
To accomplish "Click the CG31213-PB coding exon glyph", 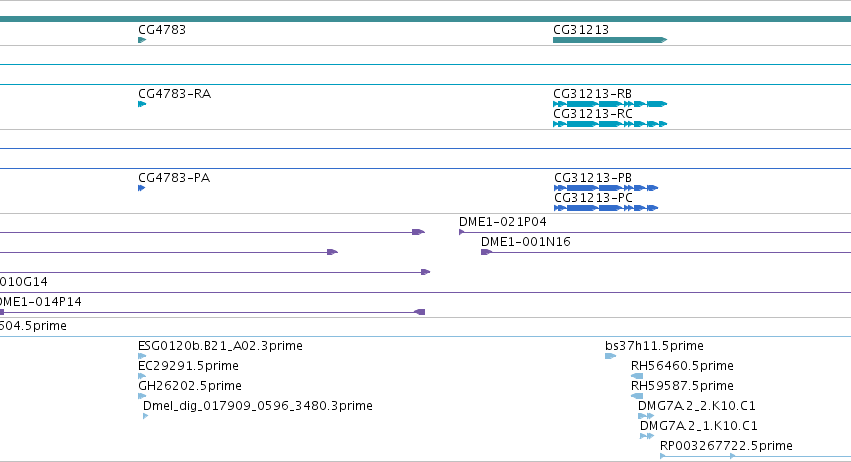I will click(606, 188).
